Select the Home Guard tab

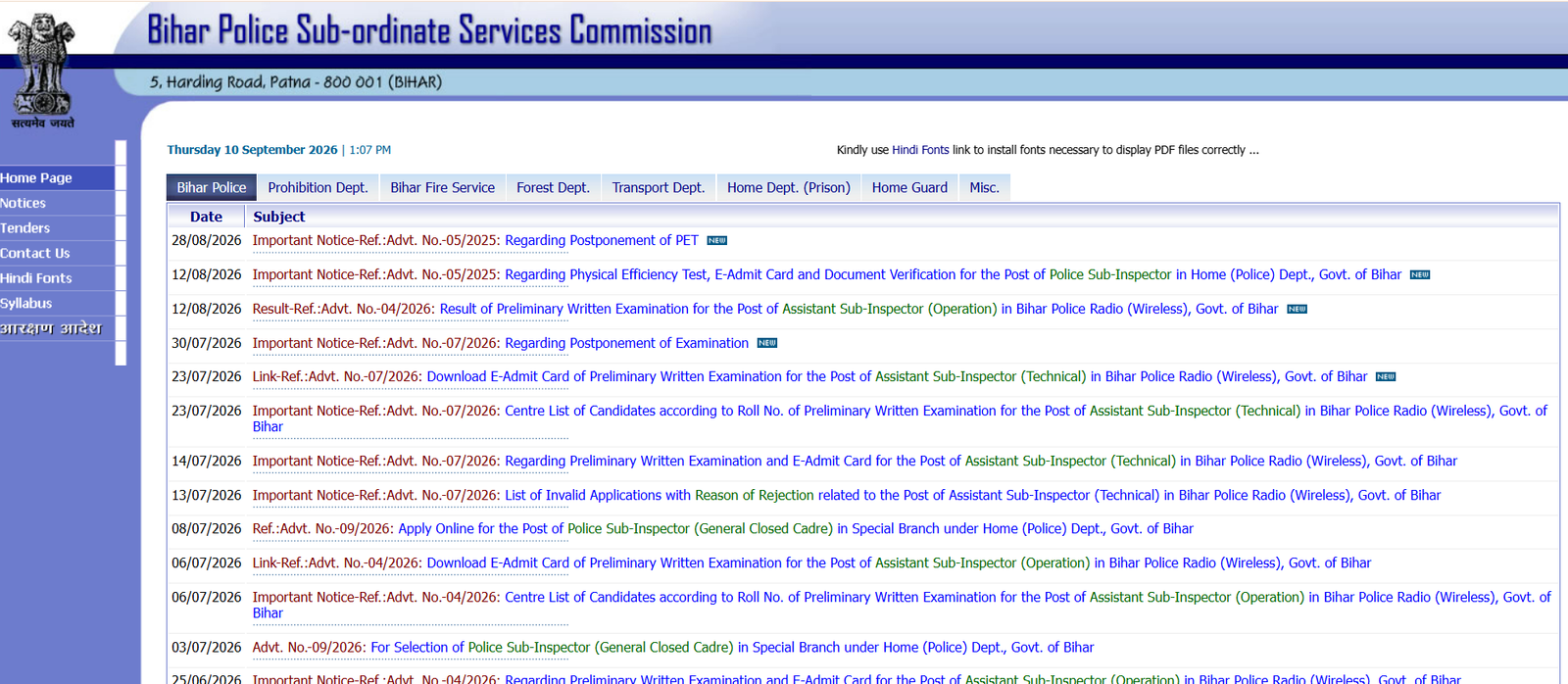click(x=909, y=187)
